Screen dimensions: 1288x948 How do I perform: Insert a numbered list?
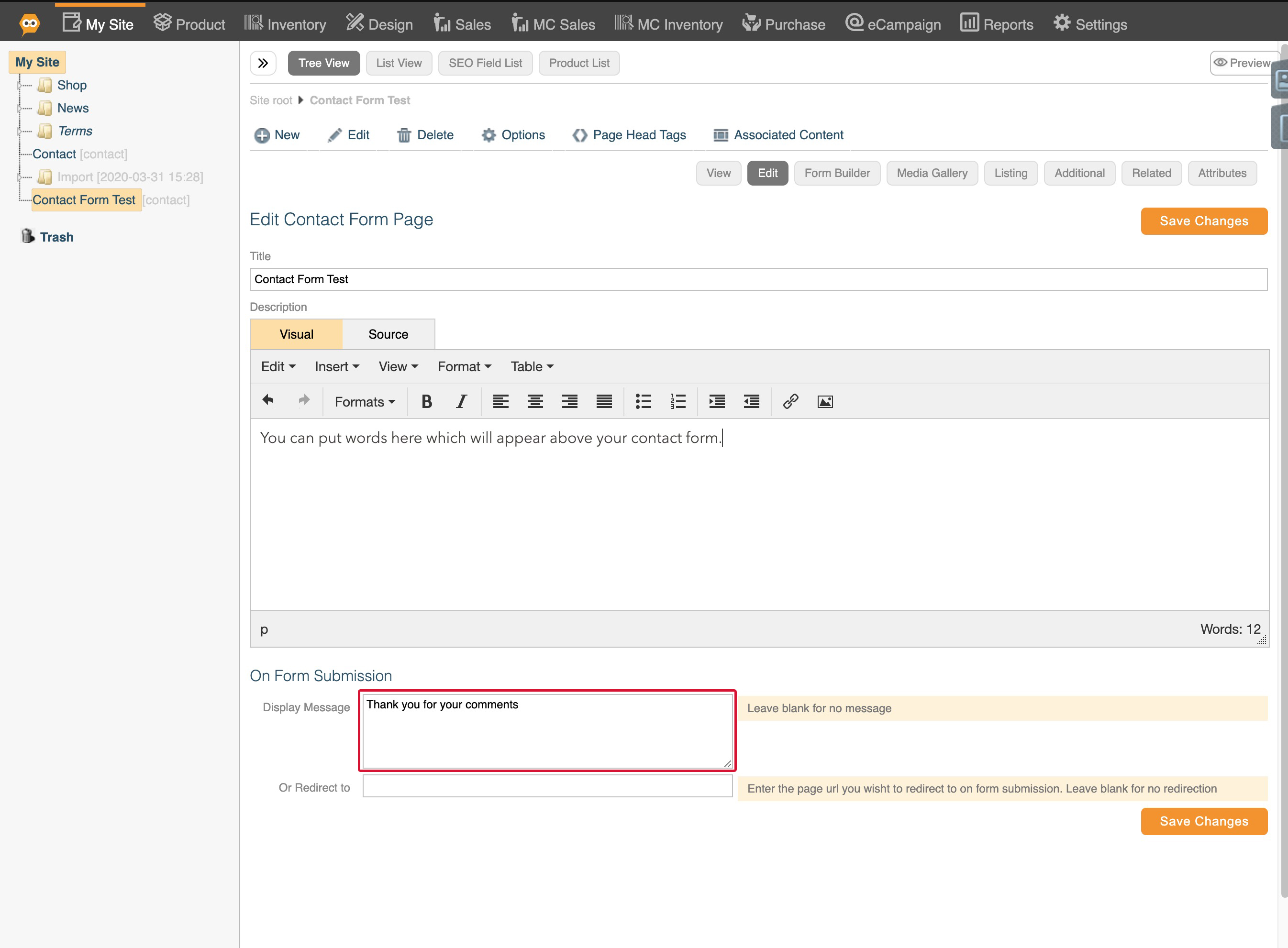pyautogui.click(x=678, y=402)
